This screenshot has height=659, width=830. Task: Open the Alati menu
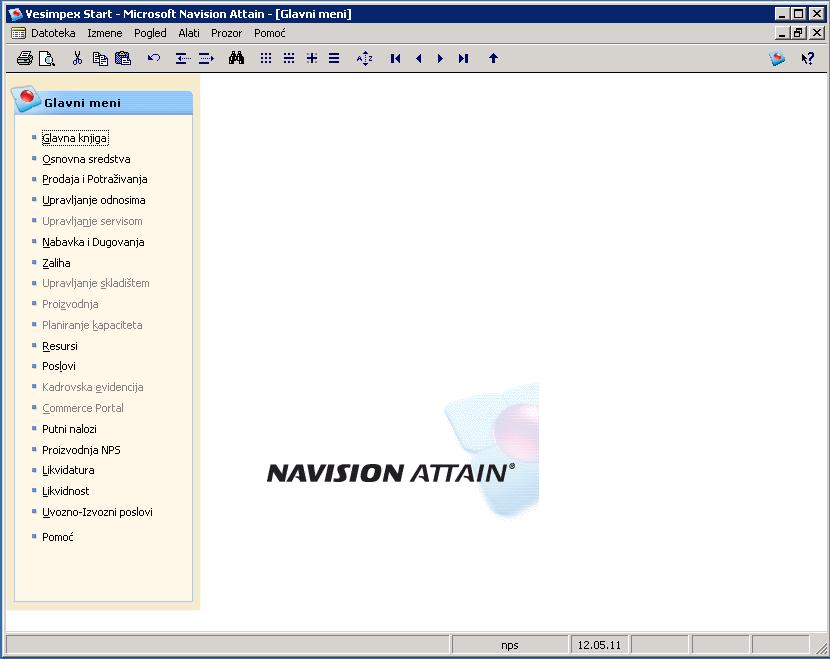click(x=189, y=33)
